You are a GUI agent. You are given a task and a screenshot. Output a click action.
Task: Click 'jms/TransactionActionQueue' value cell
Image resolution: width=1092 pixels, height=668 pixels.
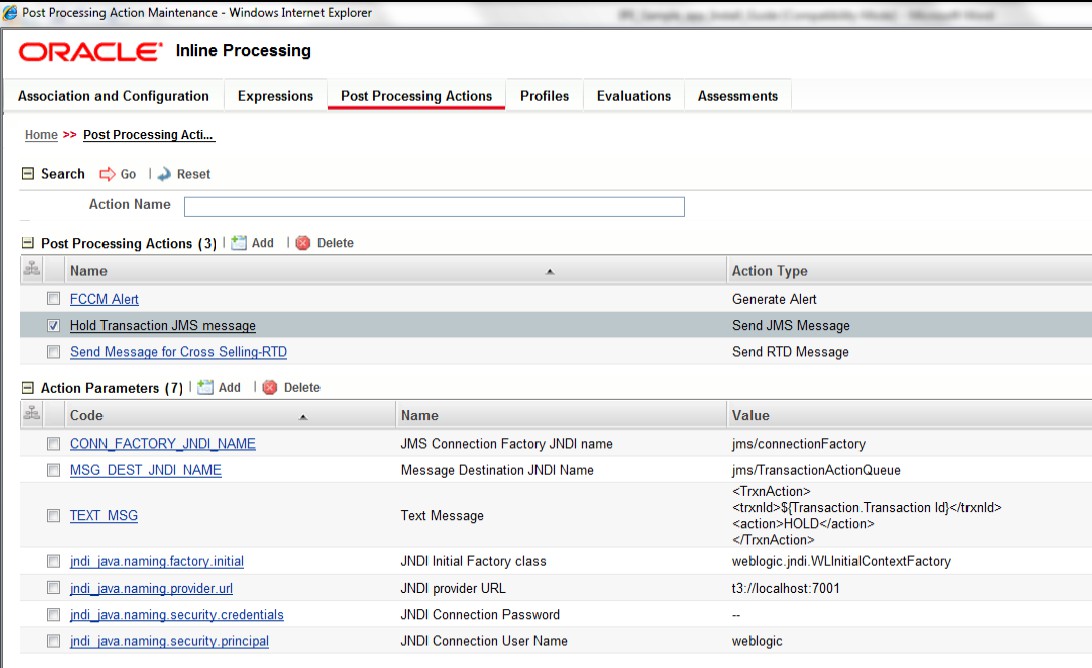coord(816,470)
